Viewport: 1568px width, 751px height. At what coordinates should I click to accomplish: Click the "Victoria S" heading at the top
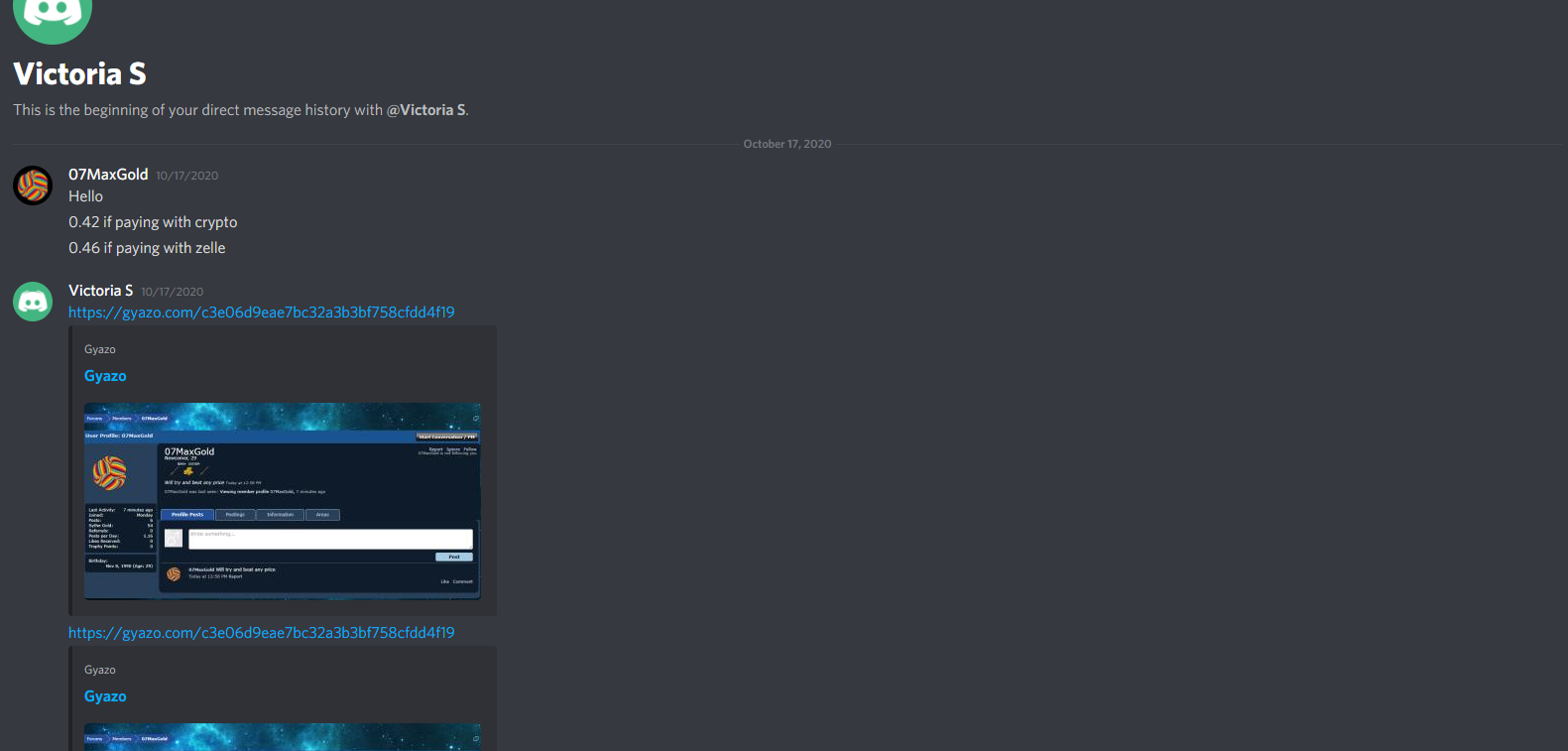click(79, 73)
